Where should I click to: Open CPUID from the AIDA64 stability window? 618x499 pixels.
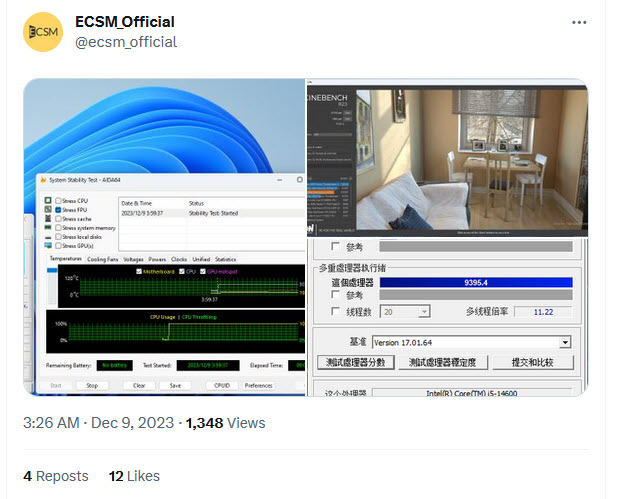click(222, 385)
